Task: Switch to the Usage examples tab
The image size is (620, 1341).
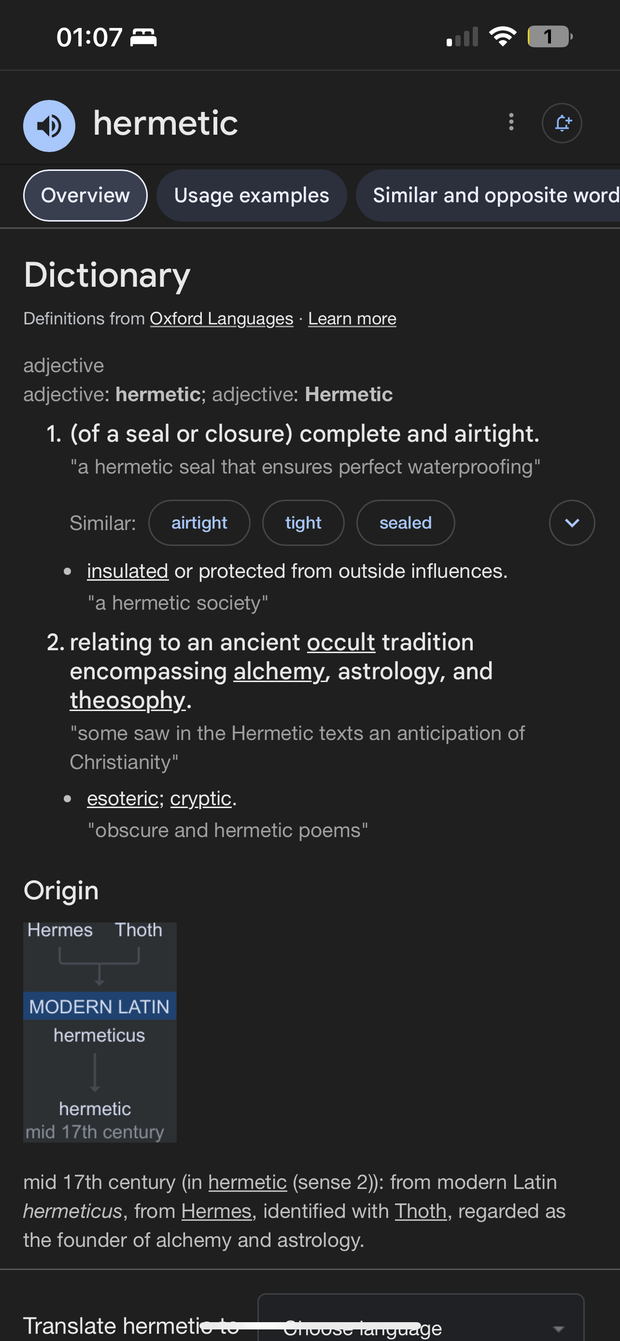Action: tap(251, 195)
